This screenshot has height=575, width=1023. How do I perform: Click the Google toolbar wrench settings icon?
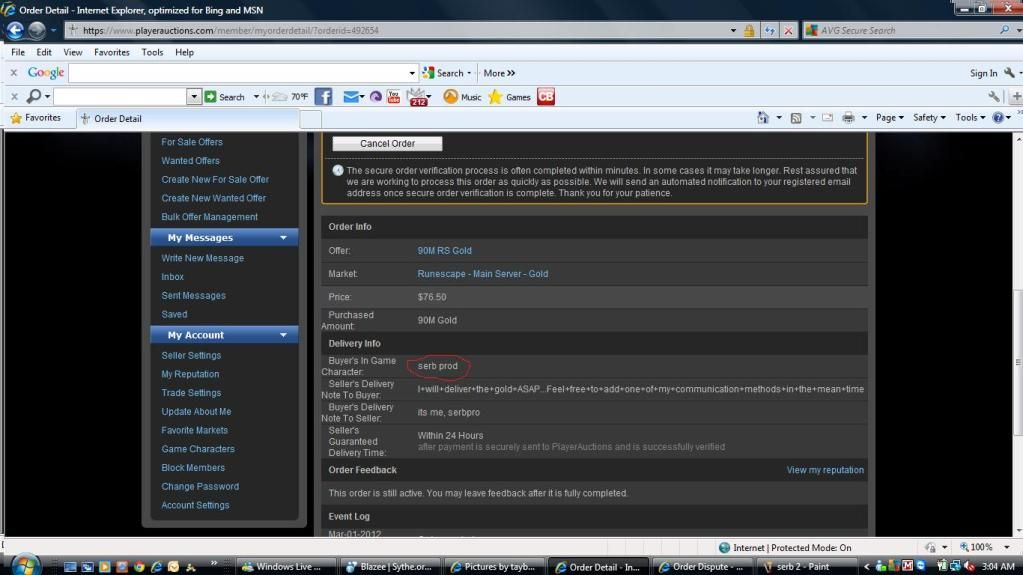[x=1009, y=73]
